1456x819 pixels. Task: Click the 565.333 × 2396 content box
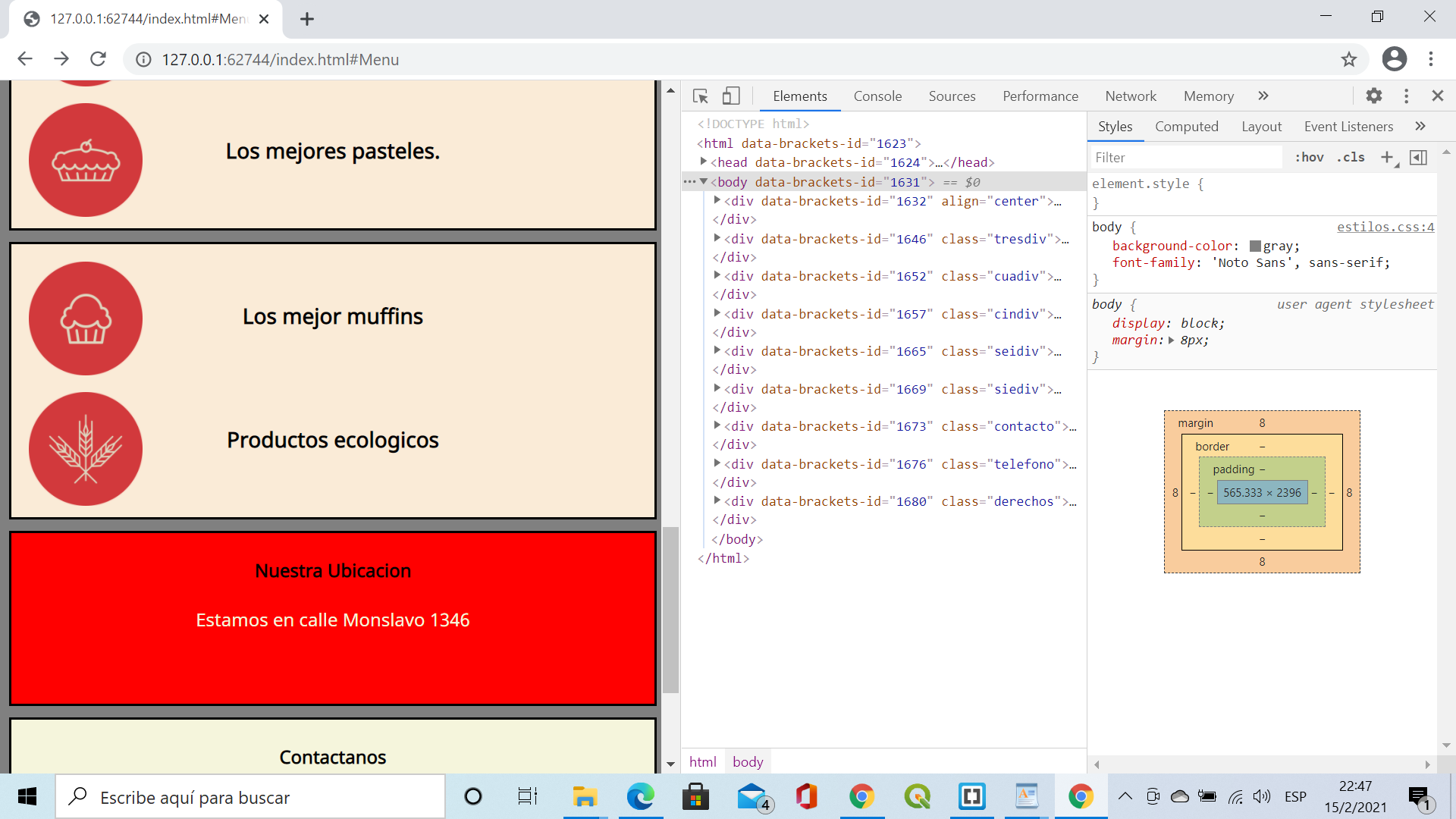point(1262,492)
